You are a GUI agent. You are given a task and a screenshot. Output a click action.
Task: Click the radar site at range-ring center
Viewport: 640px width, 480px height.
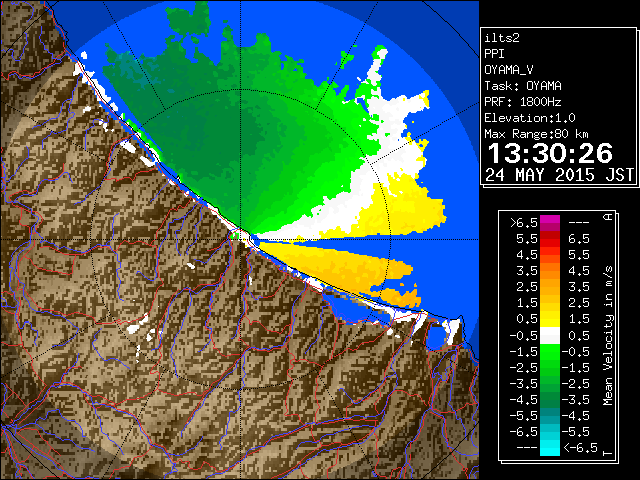click(x=241, y=239)
